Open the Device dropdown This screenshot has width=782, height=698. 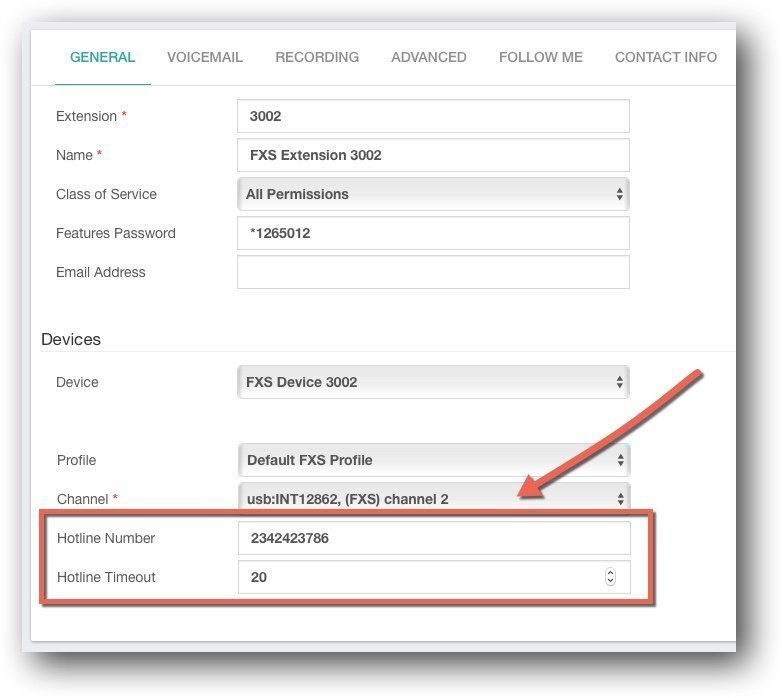(x=433, y=382)
